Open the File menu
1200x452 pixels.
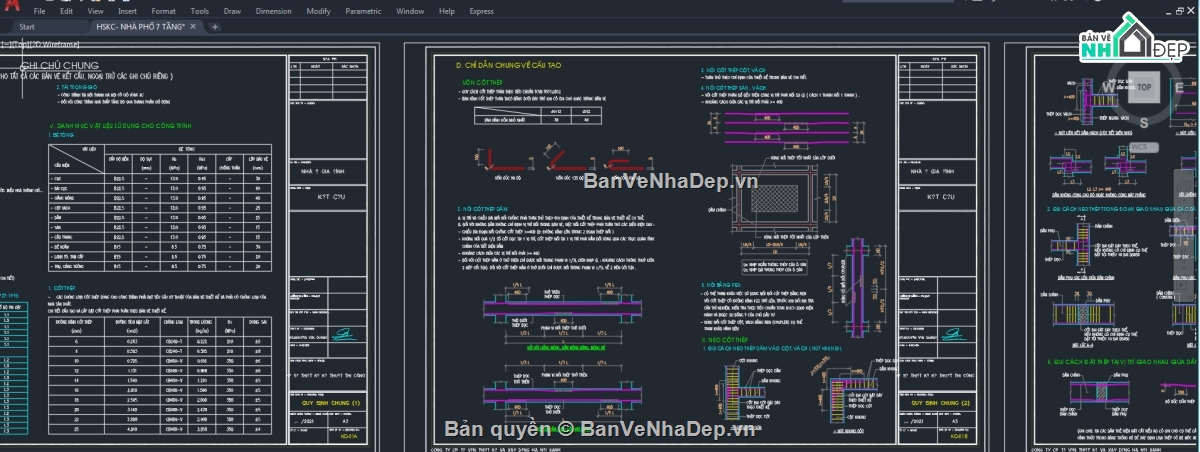pyautogui.click(x=39, y=11)
